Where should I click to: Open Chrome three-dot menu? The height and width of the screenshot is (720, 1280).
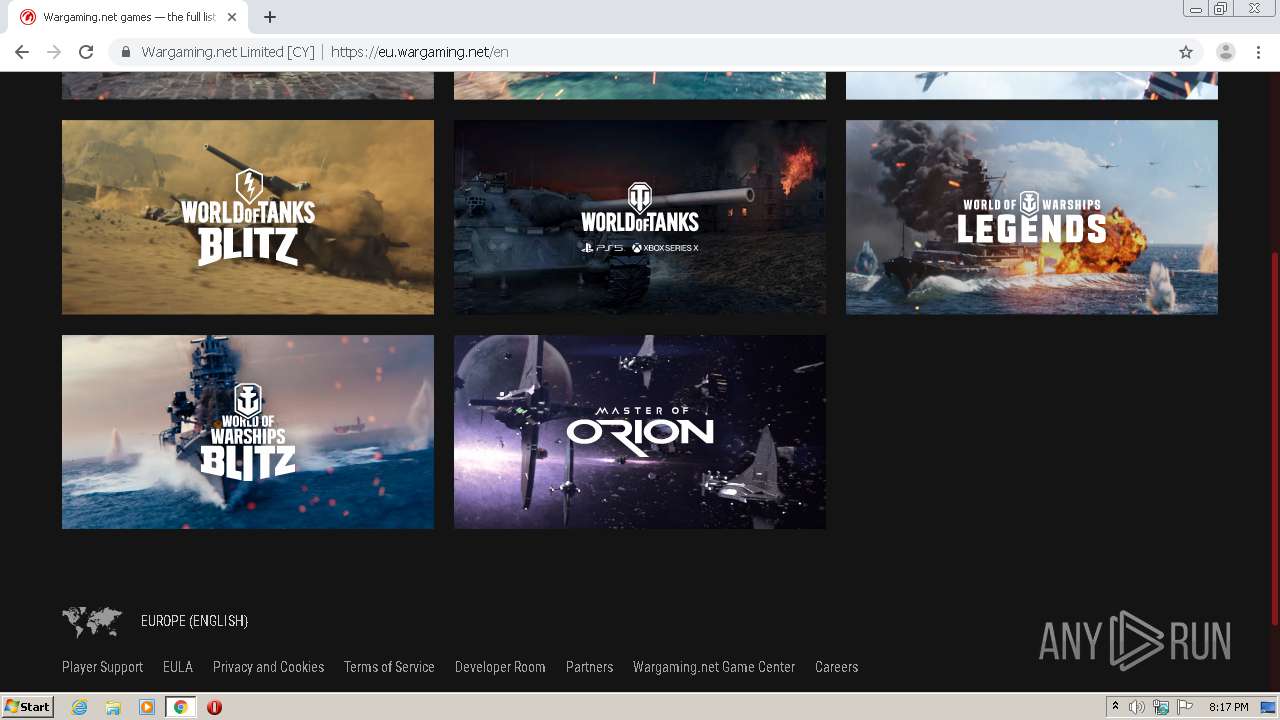point(1259,52)
